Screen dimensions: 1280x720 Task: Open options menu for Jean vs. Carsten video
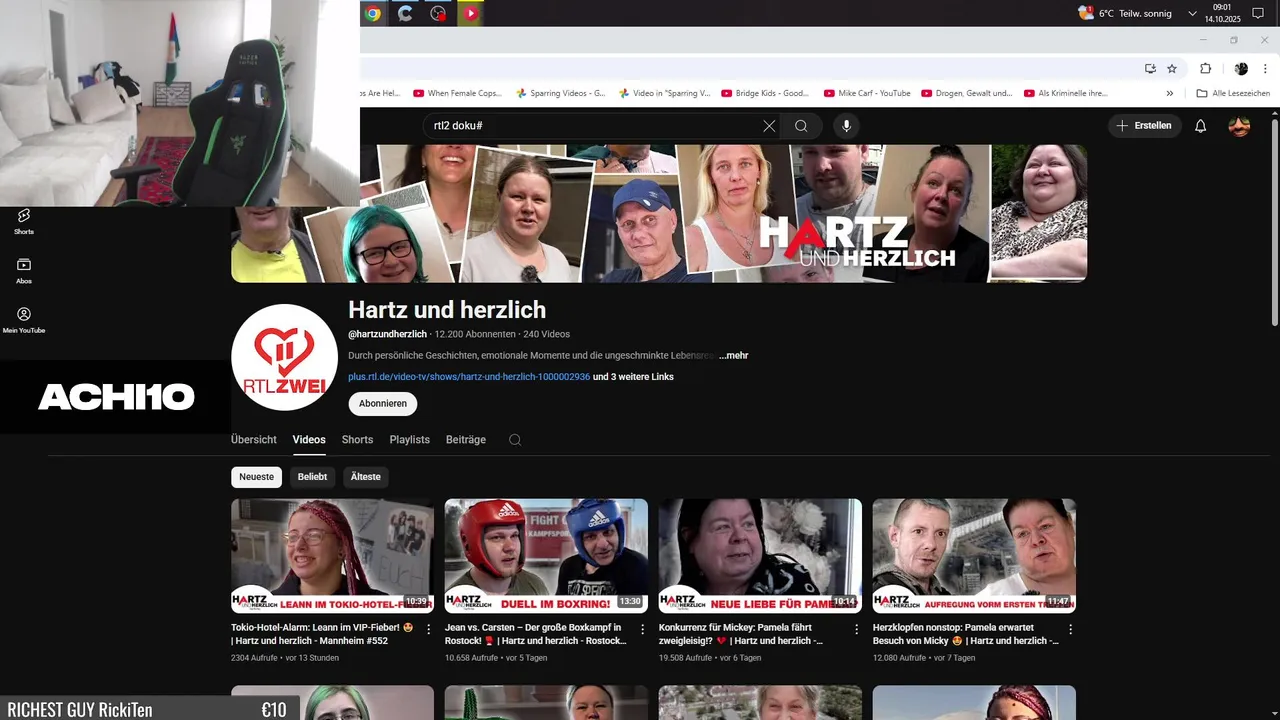643,629
